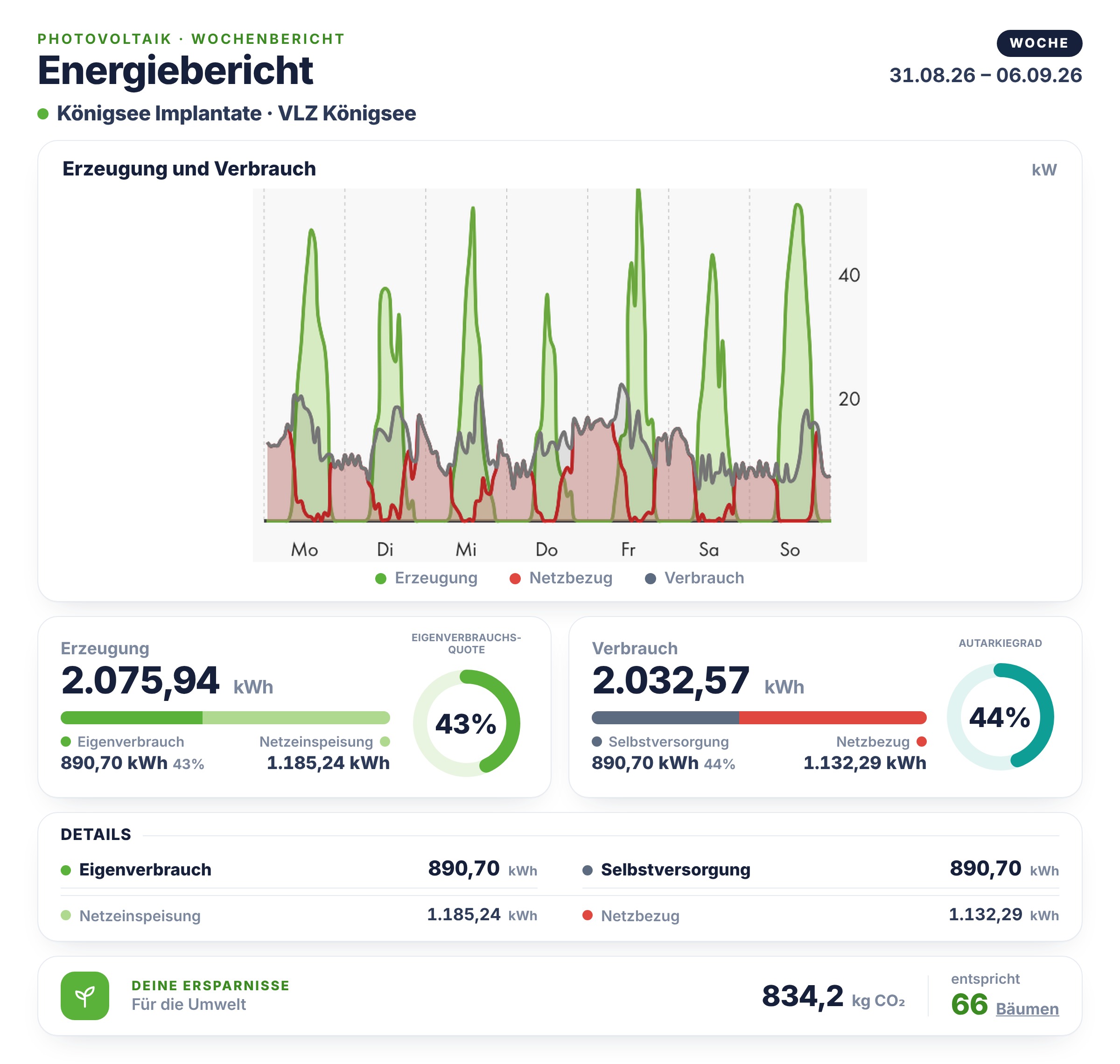Click the Fr day label on chart

click(628, 549)
